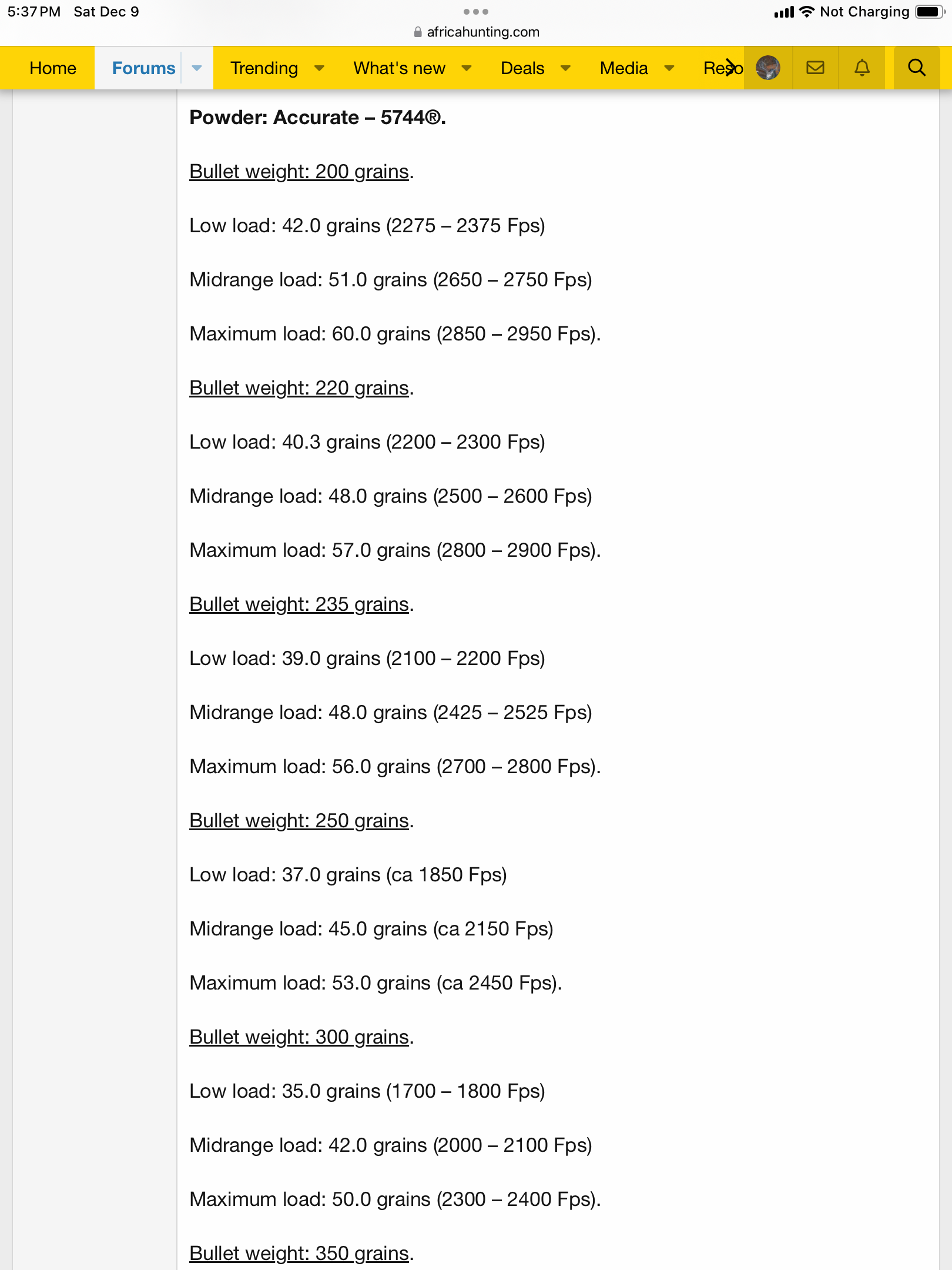Tap the nav bar right-arrow scroller
This screenshot has height=1270, width=952.
(x=730, y=68)
